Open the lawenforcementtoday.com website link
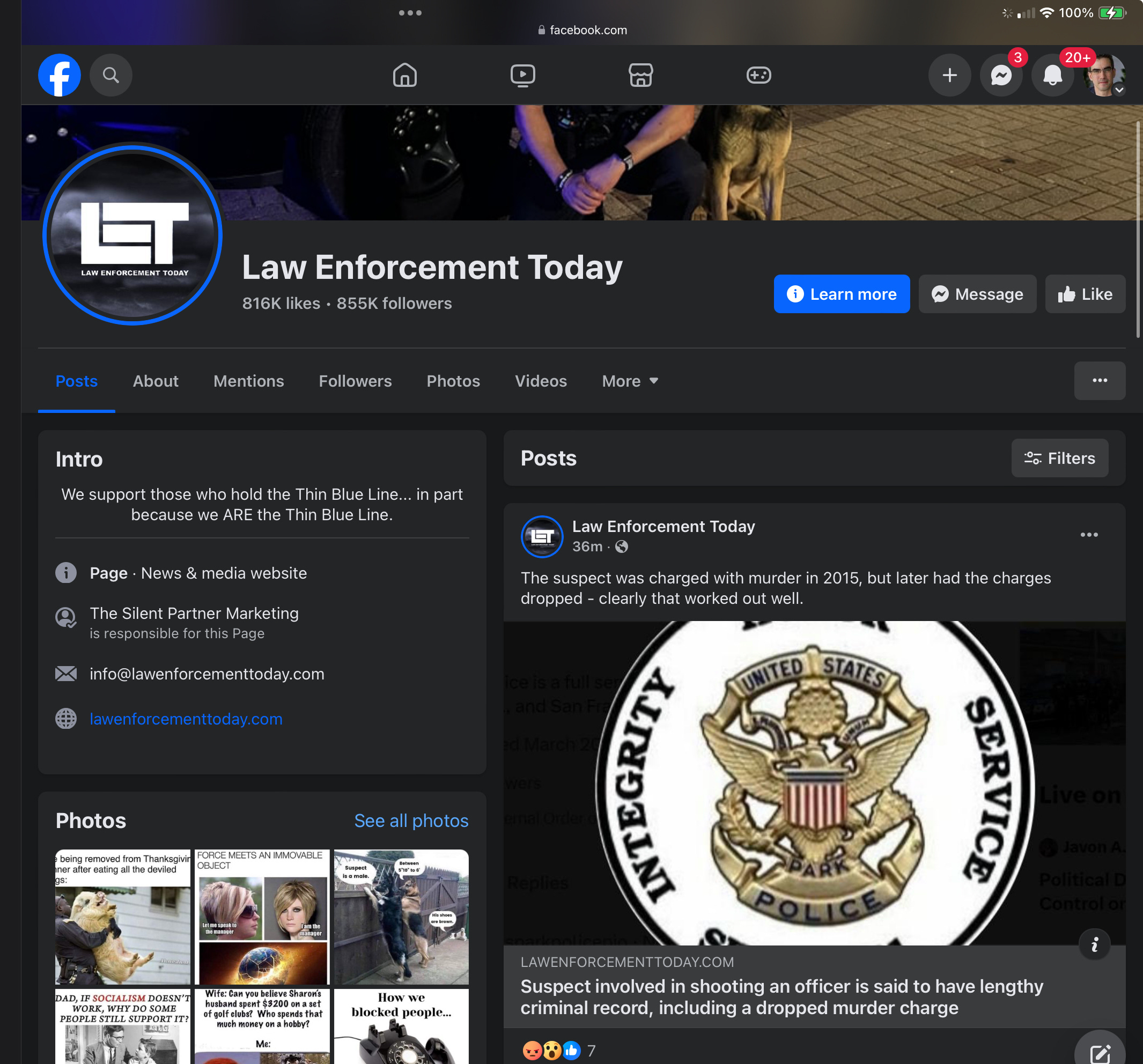 (186, 719)
